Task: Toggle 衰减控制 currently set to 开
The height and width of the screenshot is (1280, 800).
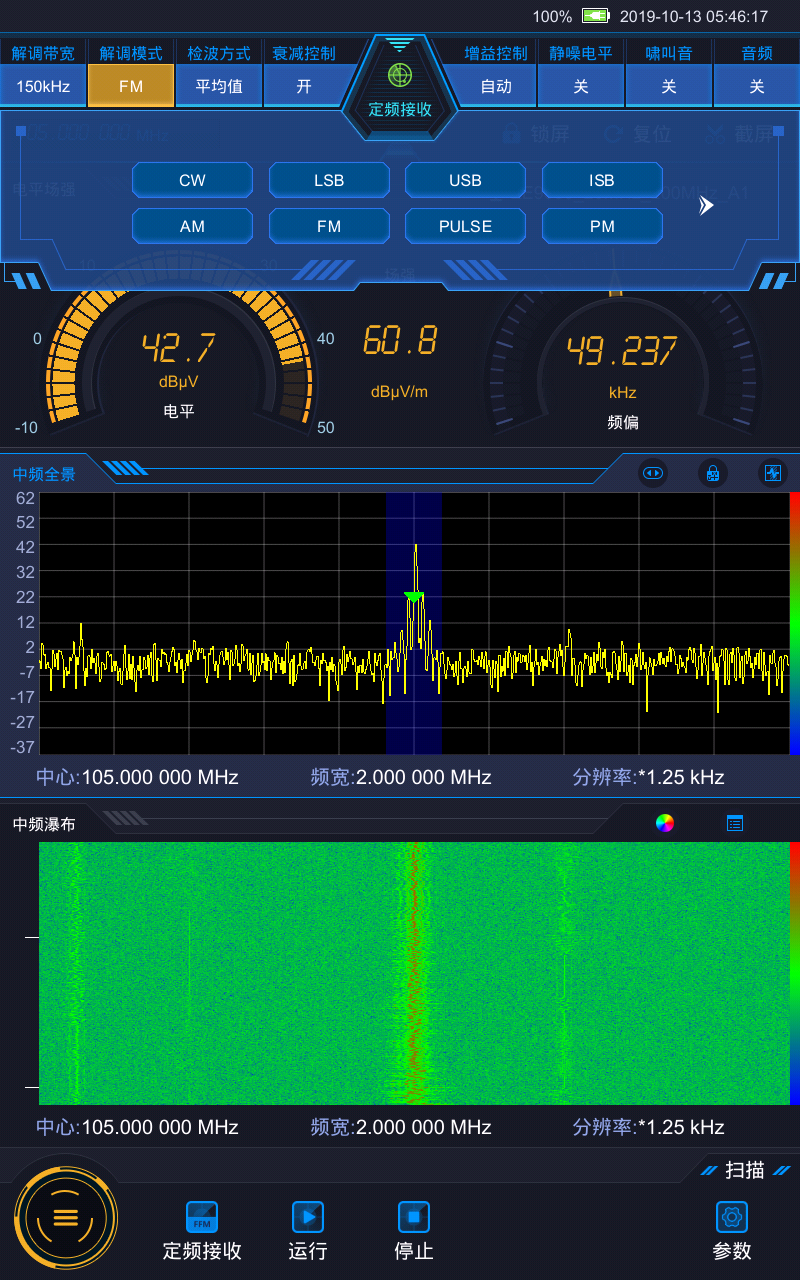Action: 304,86
